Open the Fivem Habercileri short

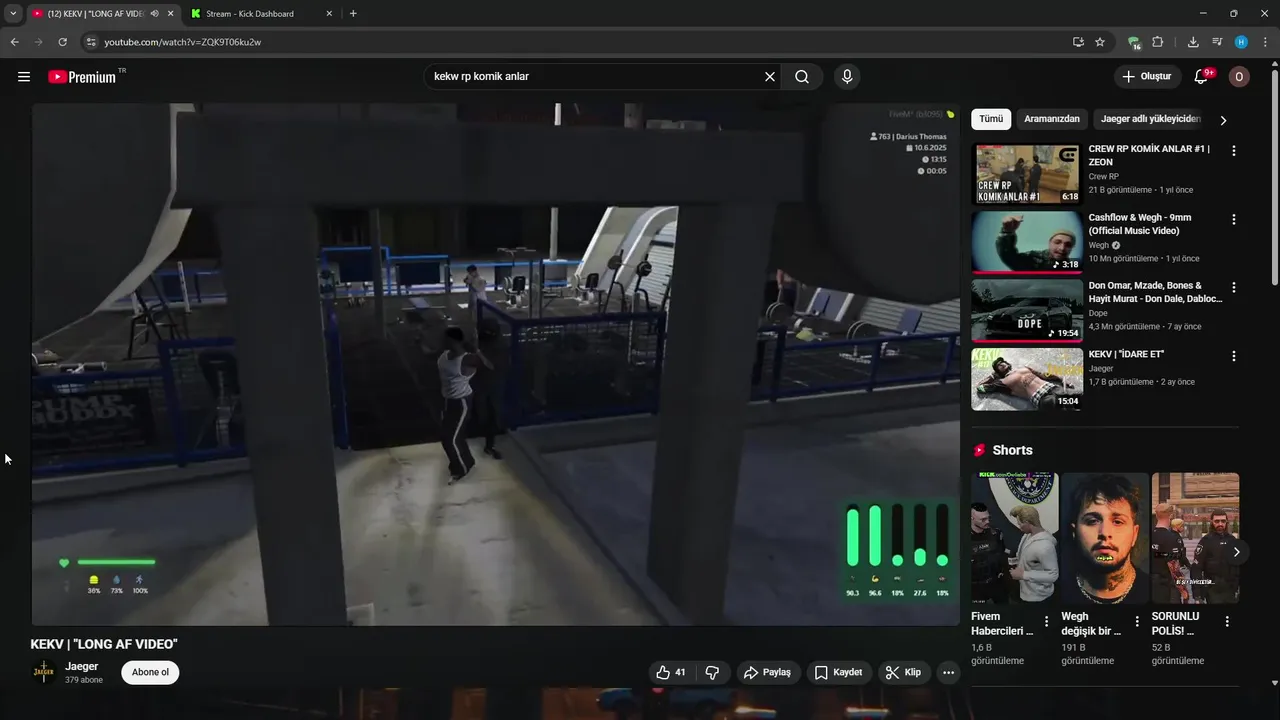(1014, 538)
